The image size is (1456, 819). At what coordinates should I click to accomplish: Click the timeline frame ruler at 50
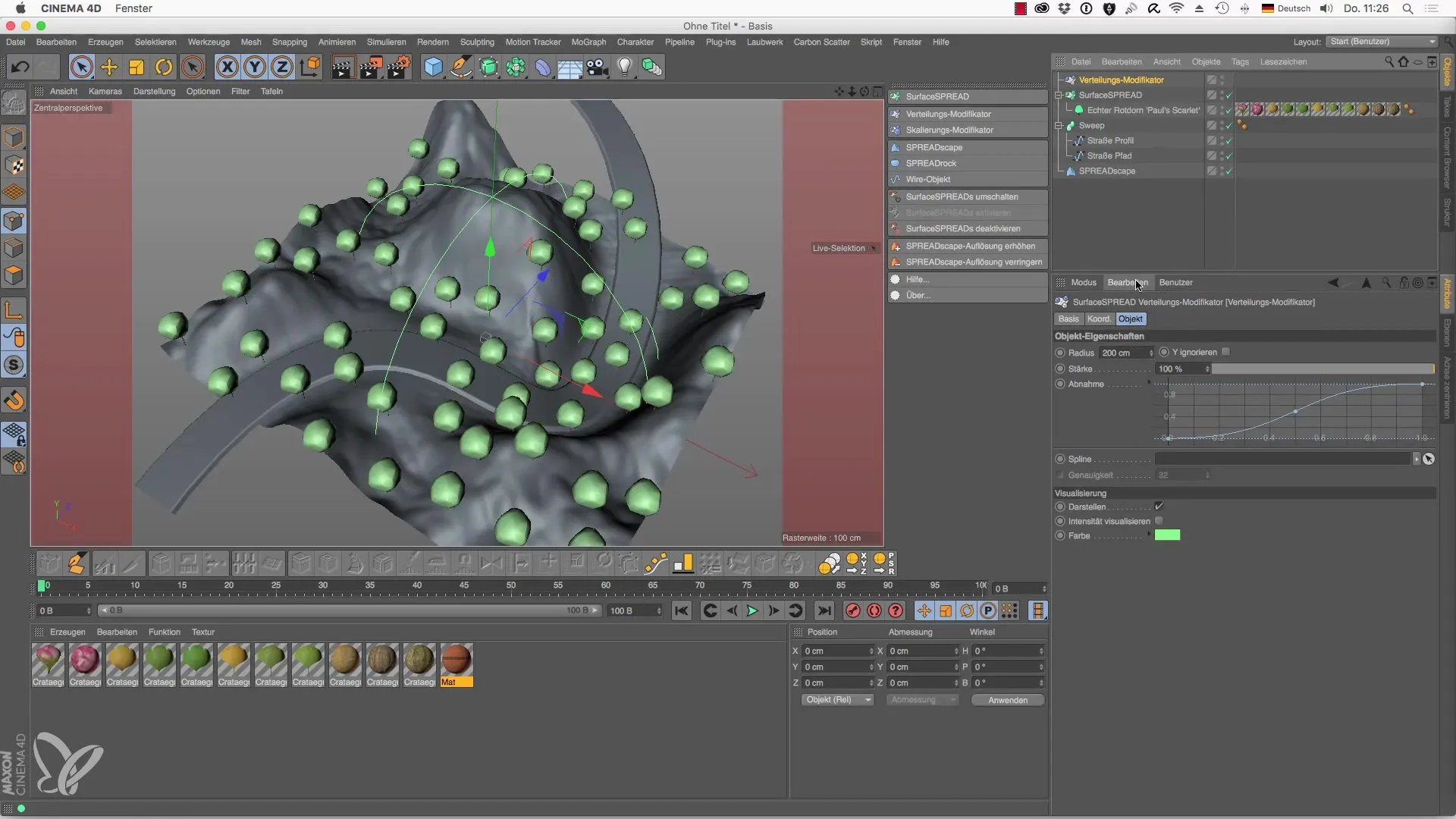(511, 586)
